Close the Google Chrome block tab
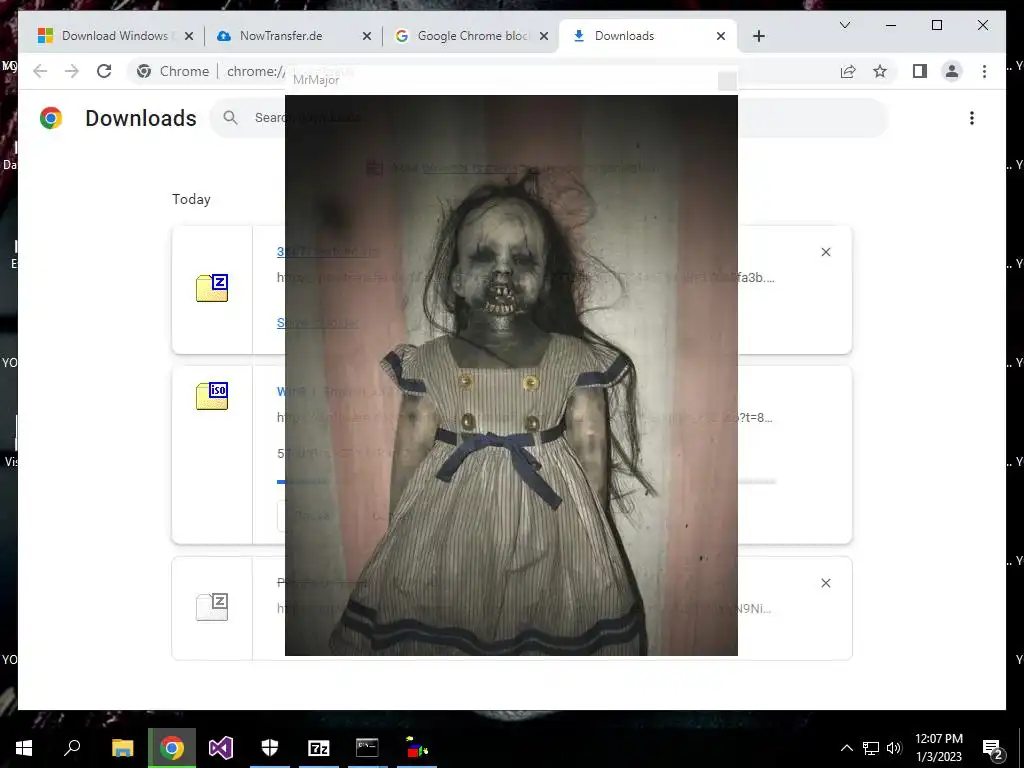 point(543,36)
